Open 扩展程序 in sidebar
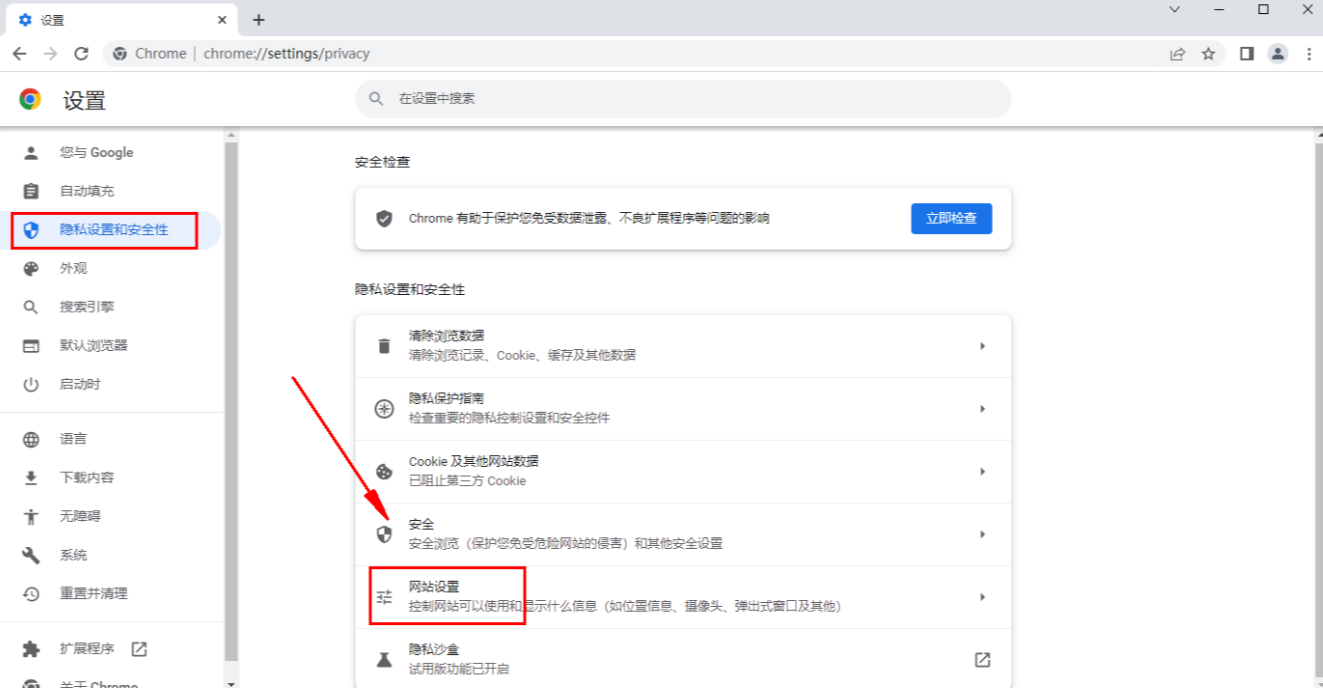This screenshot has width=1323, height=688. (x=111, y=649)
